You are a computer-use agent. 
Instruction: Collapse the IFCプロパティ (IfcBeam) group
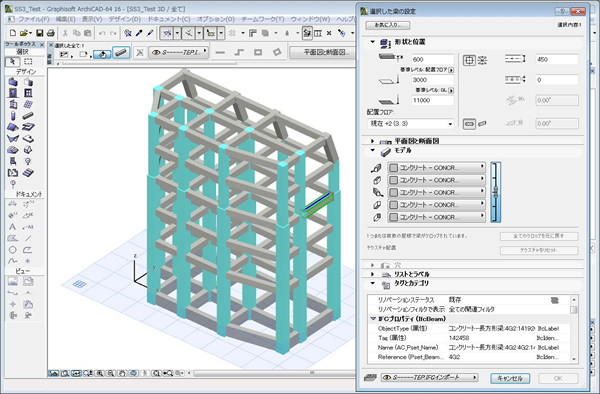click(x=373, y=319)
